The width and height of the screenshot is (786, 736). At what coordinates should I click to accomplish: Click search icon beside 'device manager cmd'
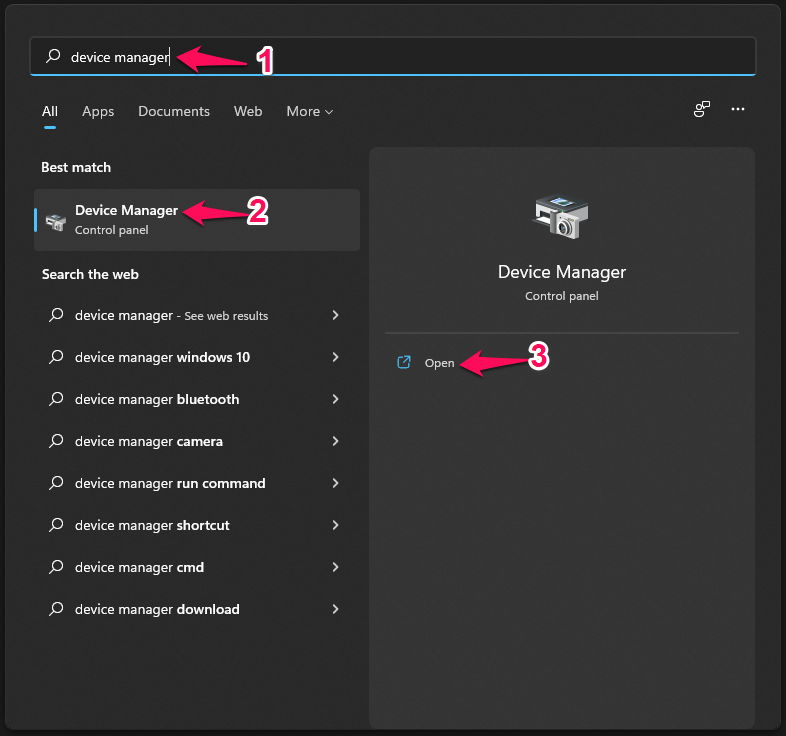56,567
